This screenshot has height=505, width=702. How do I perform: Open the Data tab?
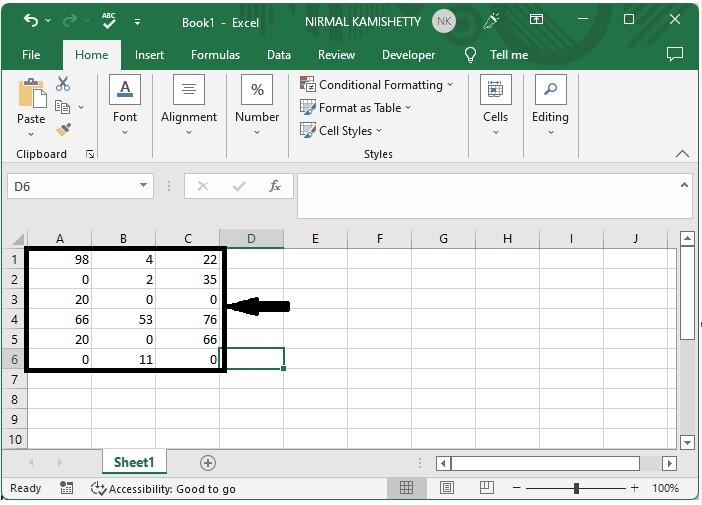tap(279, 55)
